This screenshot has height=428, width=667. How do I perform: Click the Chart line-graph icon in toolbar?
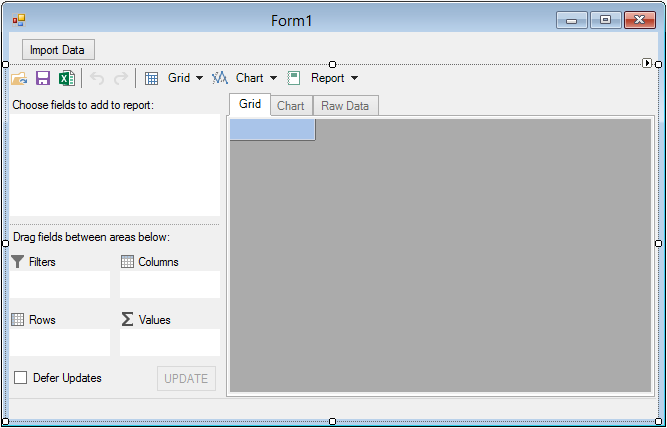click(x=220, y=78)
